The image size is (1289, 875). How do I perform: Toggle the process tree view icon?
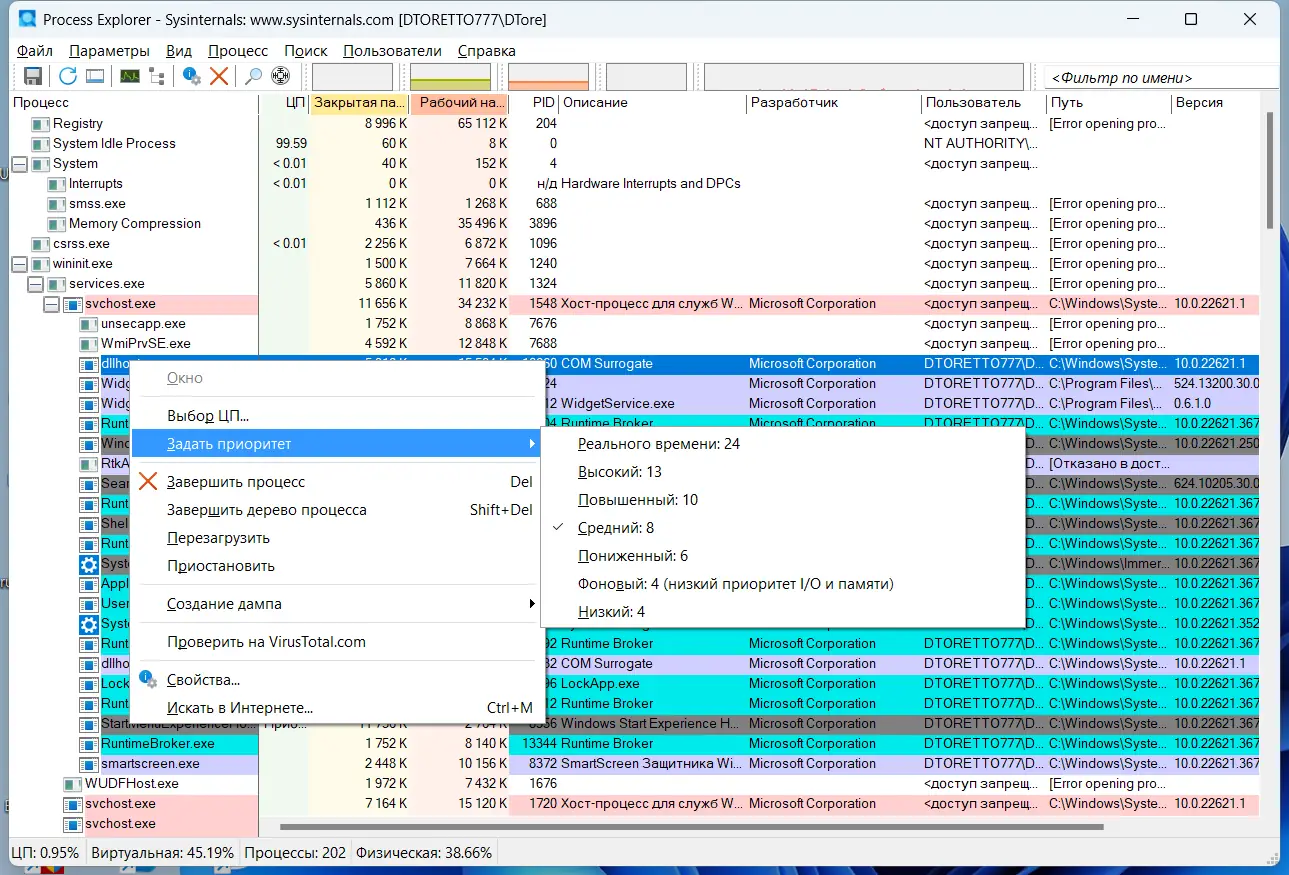point(157,76)
